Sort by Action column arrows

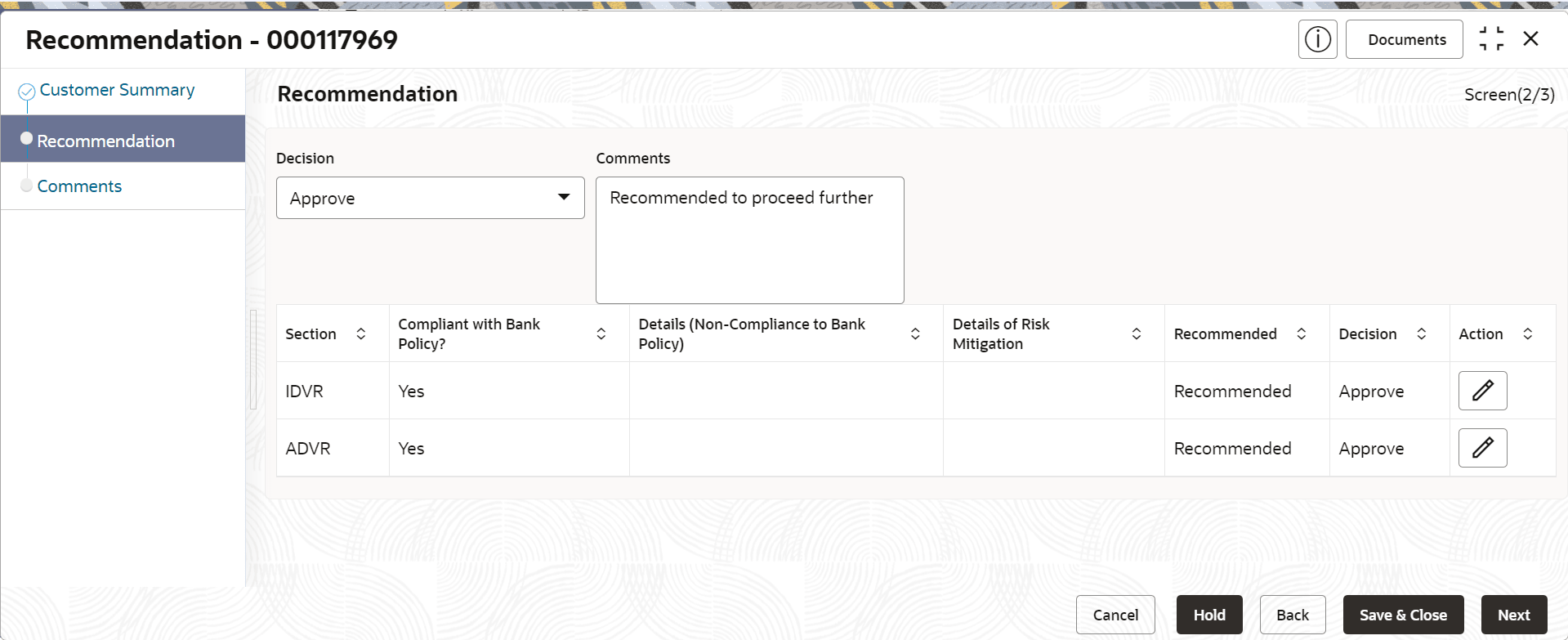point(1528,333)
